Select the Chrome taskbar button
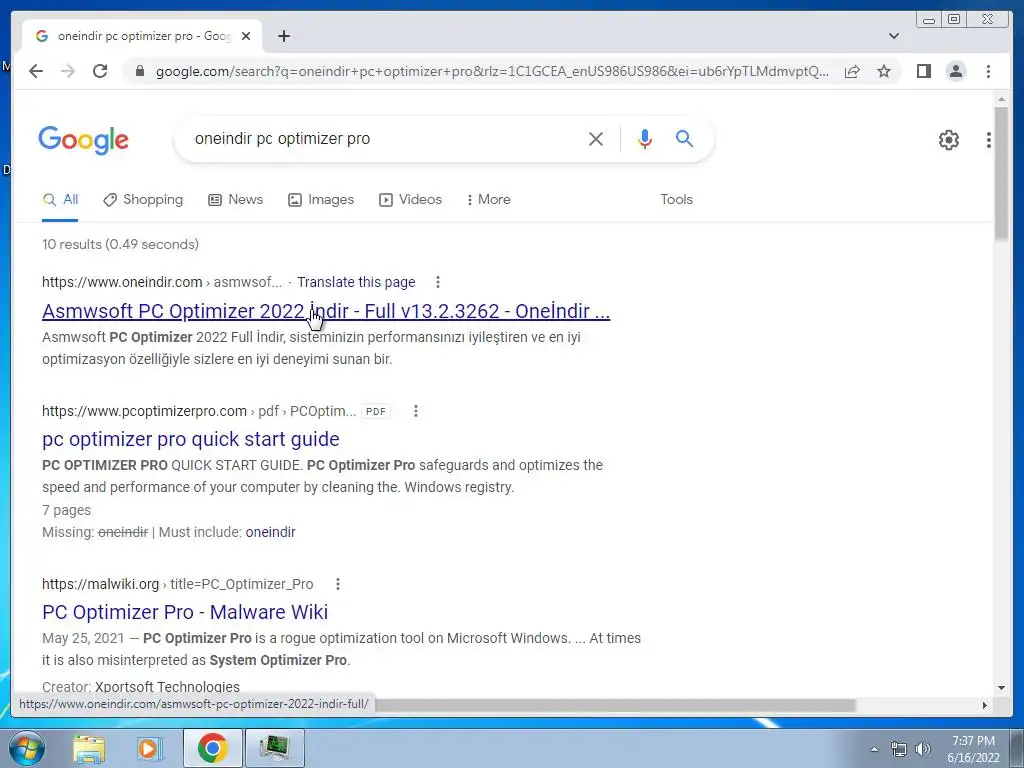The width and height of the screenshot is (1024, 768). [x=212, y=748]
